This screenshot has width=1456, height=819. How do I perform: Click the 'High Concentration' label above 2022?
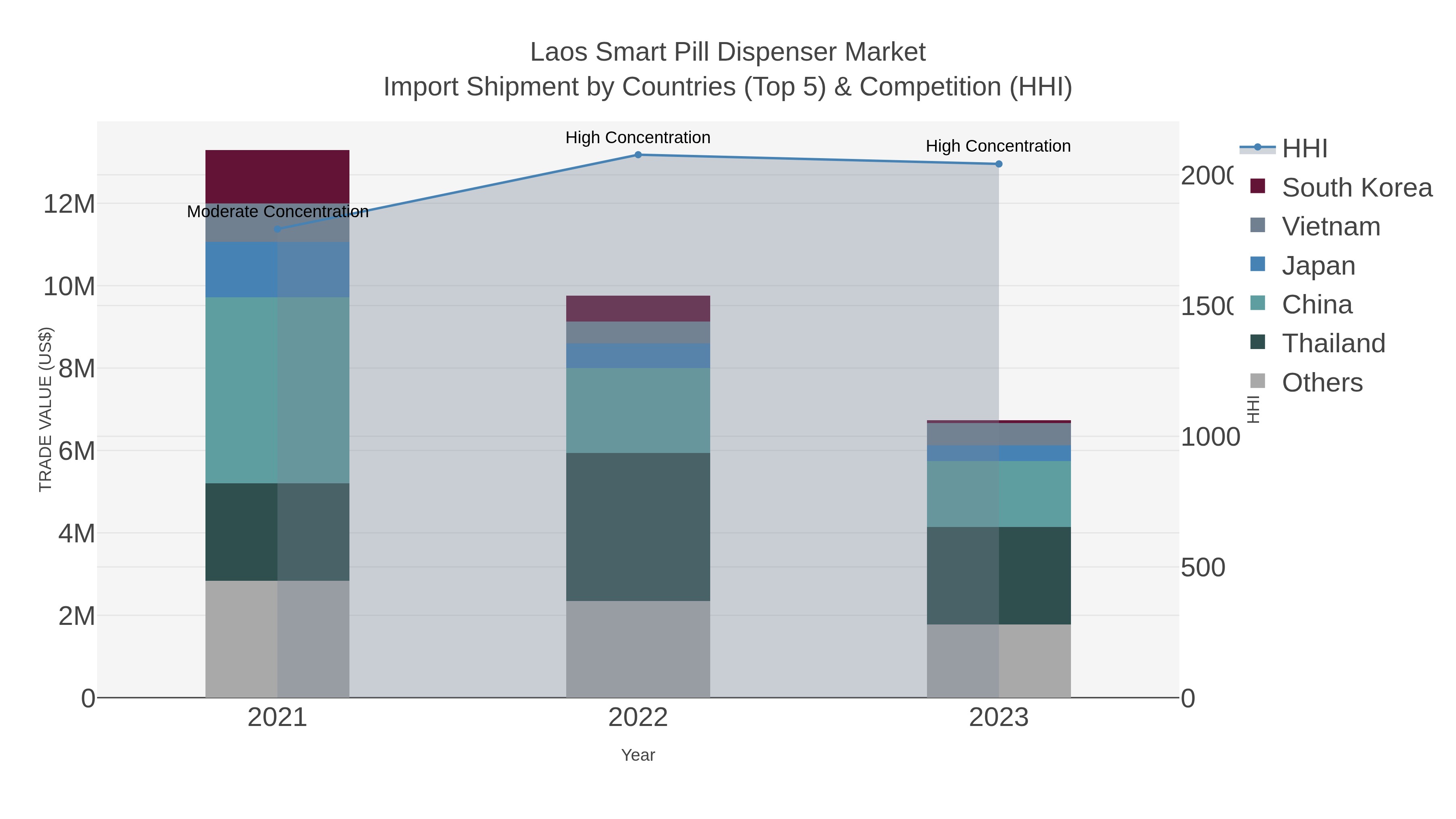[638, 138]
